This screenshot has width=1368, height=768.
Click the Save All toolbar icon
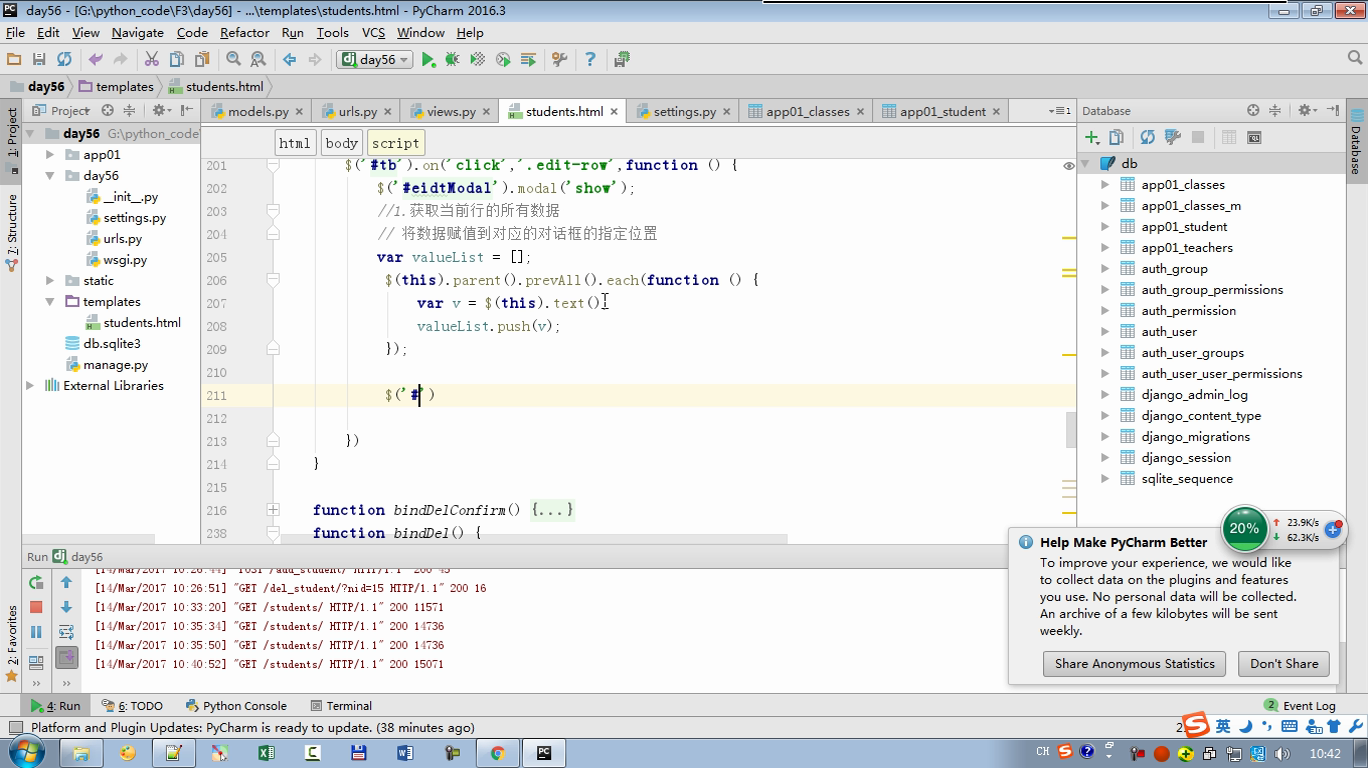pyautogui.click(x=39, y=60)
